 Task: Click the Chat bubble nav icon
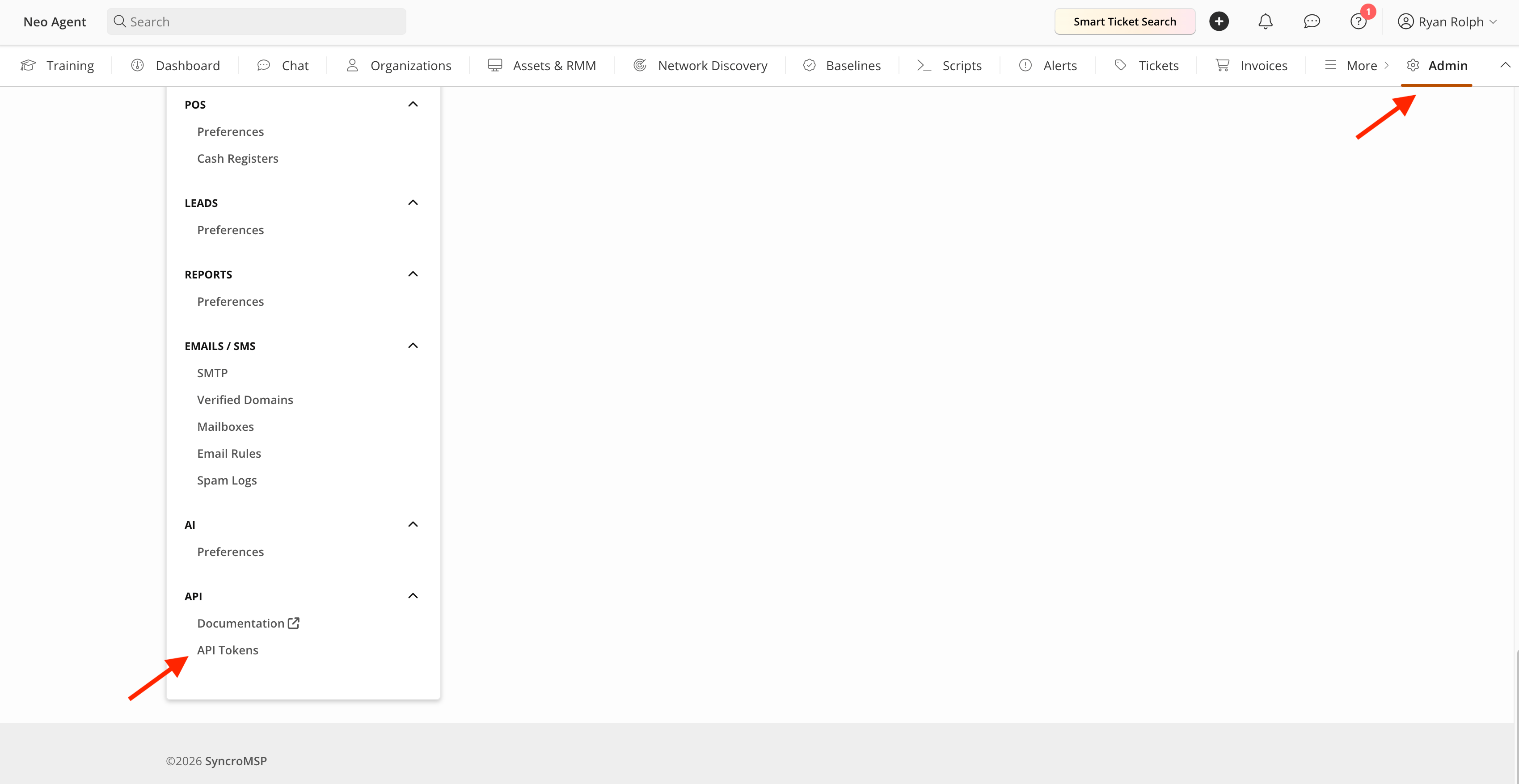(x=264, y=65)
